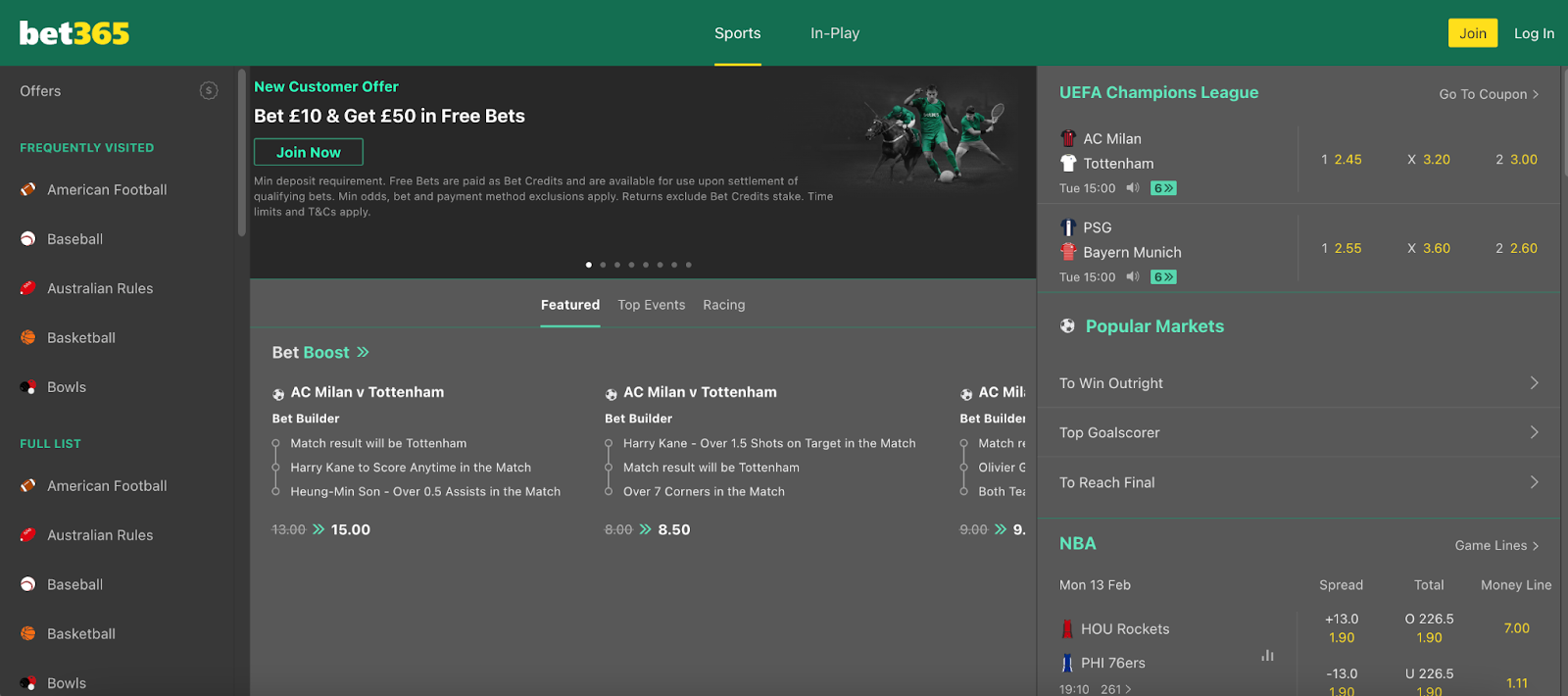Open UEFA Champions League heading

(1158, 92)
